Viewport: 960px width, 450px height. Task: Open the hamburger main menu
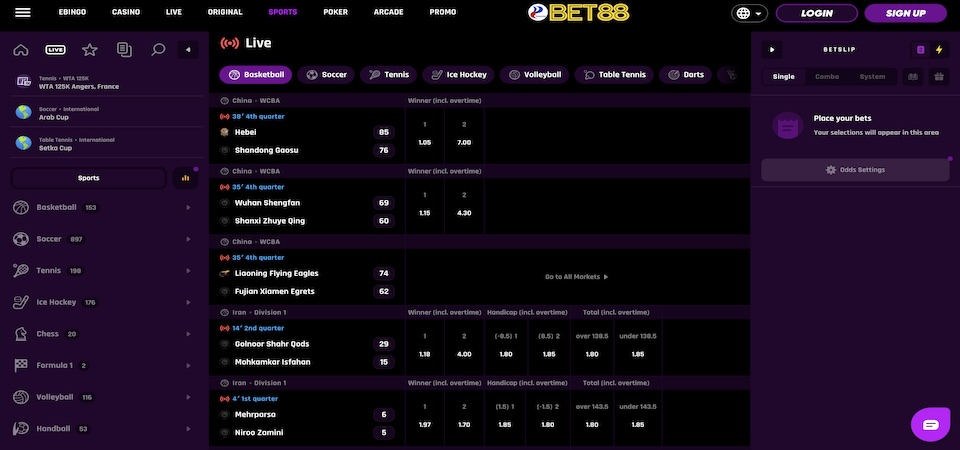tap(23, 12)
